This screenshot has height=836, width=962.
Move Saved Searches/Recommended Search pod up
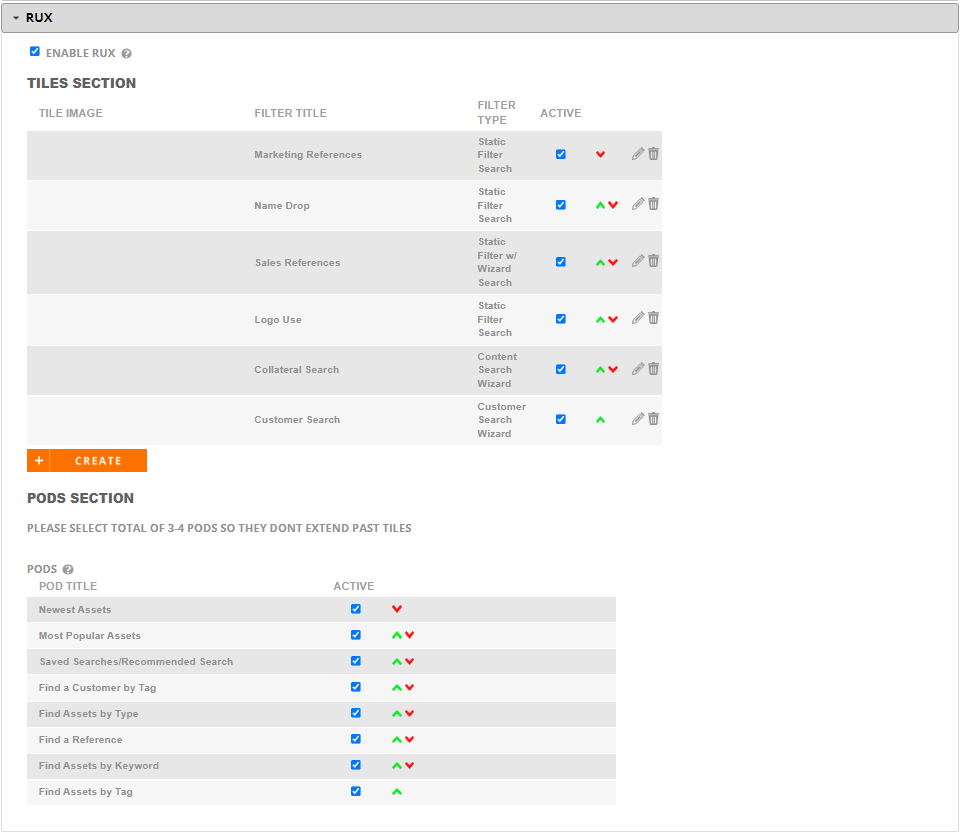(397, 662)
